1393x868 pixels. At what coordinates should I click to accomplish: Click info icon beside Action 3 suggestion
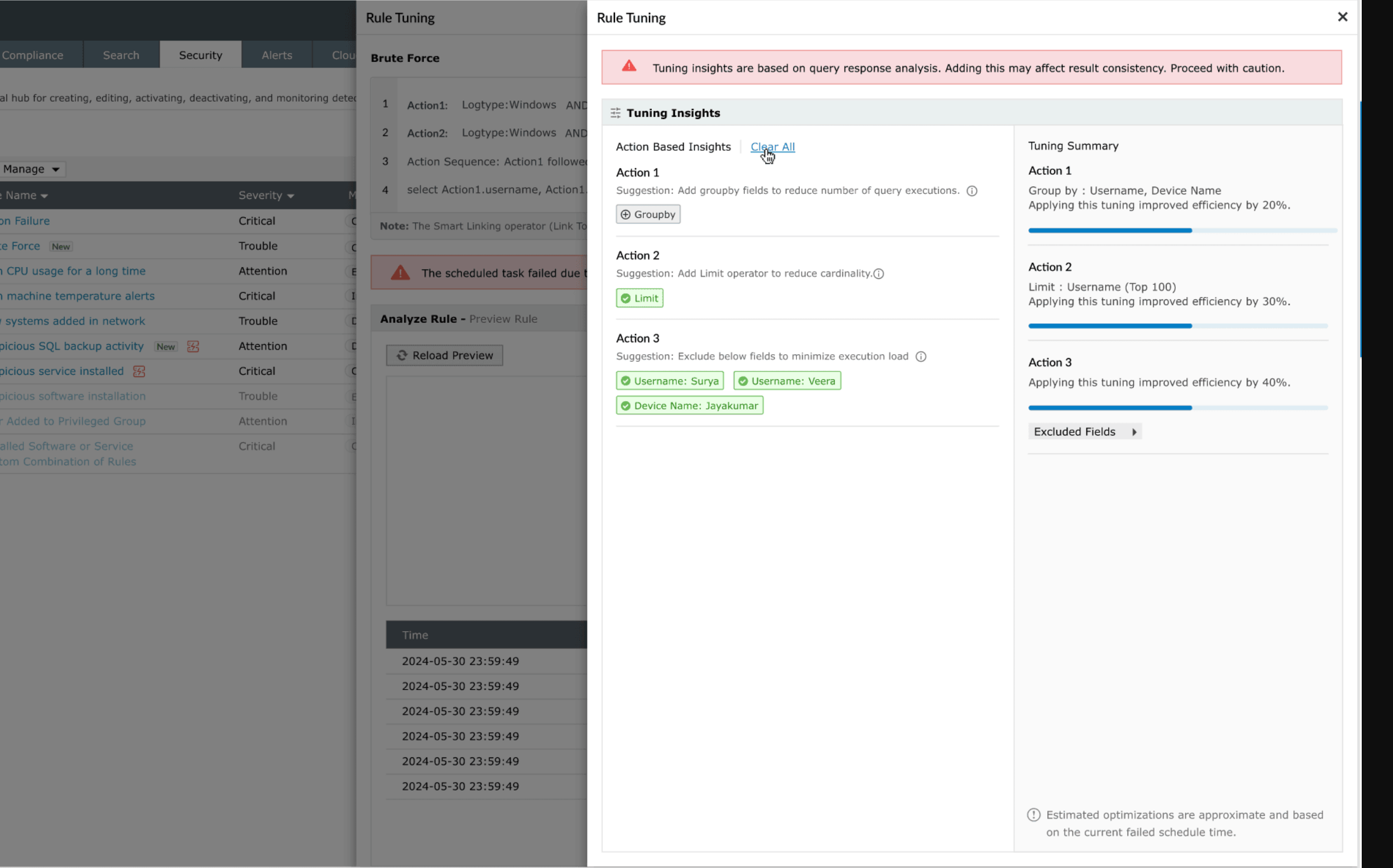coord(920,356)
